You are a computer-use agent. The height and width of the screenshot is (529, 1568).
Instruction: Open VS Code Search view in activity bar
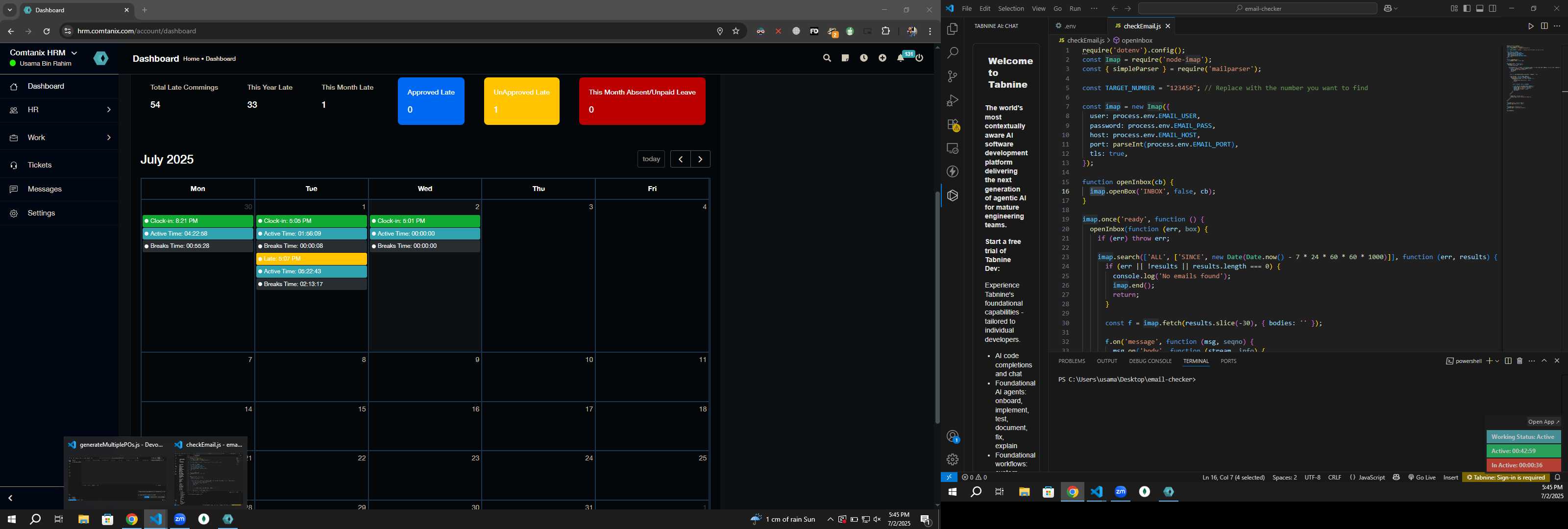952,53
